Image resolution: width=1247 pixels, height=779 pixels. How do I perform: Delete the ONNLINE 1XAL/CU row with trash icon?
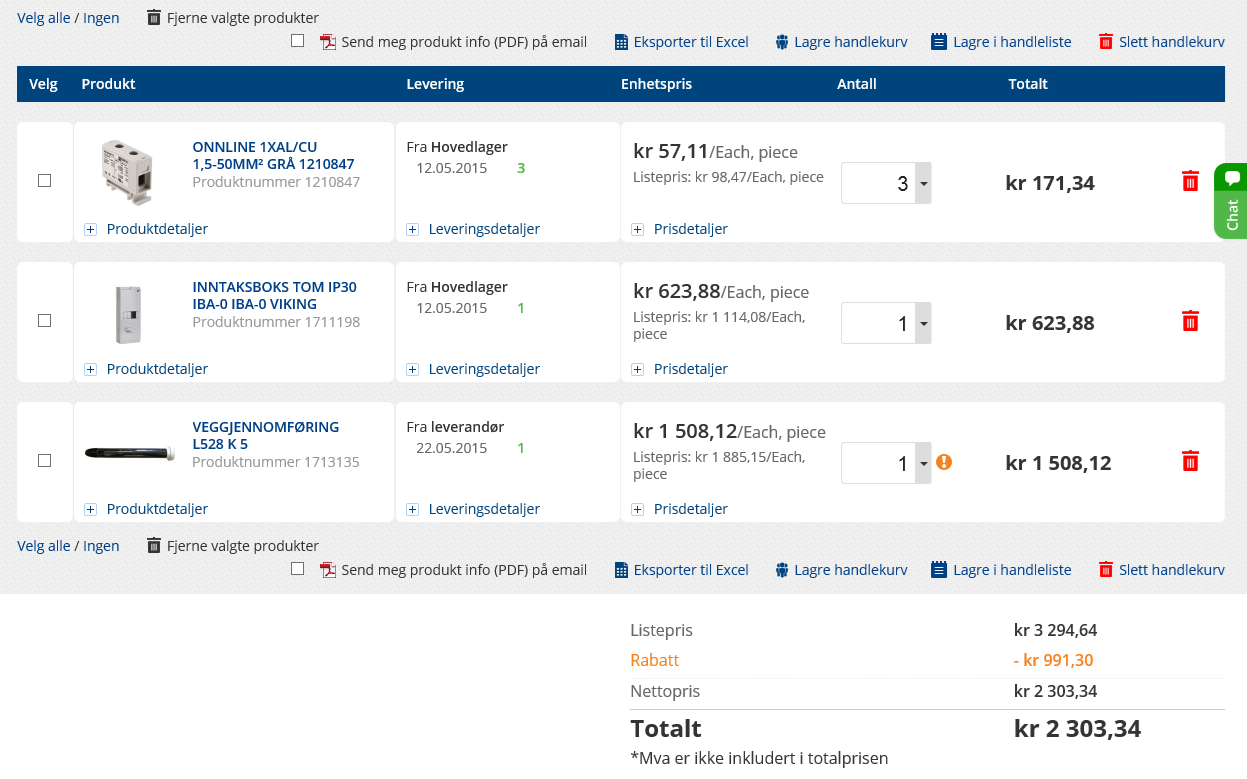pos(1190,181)
